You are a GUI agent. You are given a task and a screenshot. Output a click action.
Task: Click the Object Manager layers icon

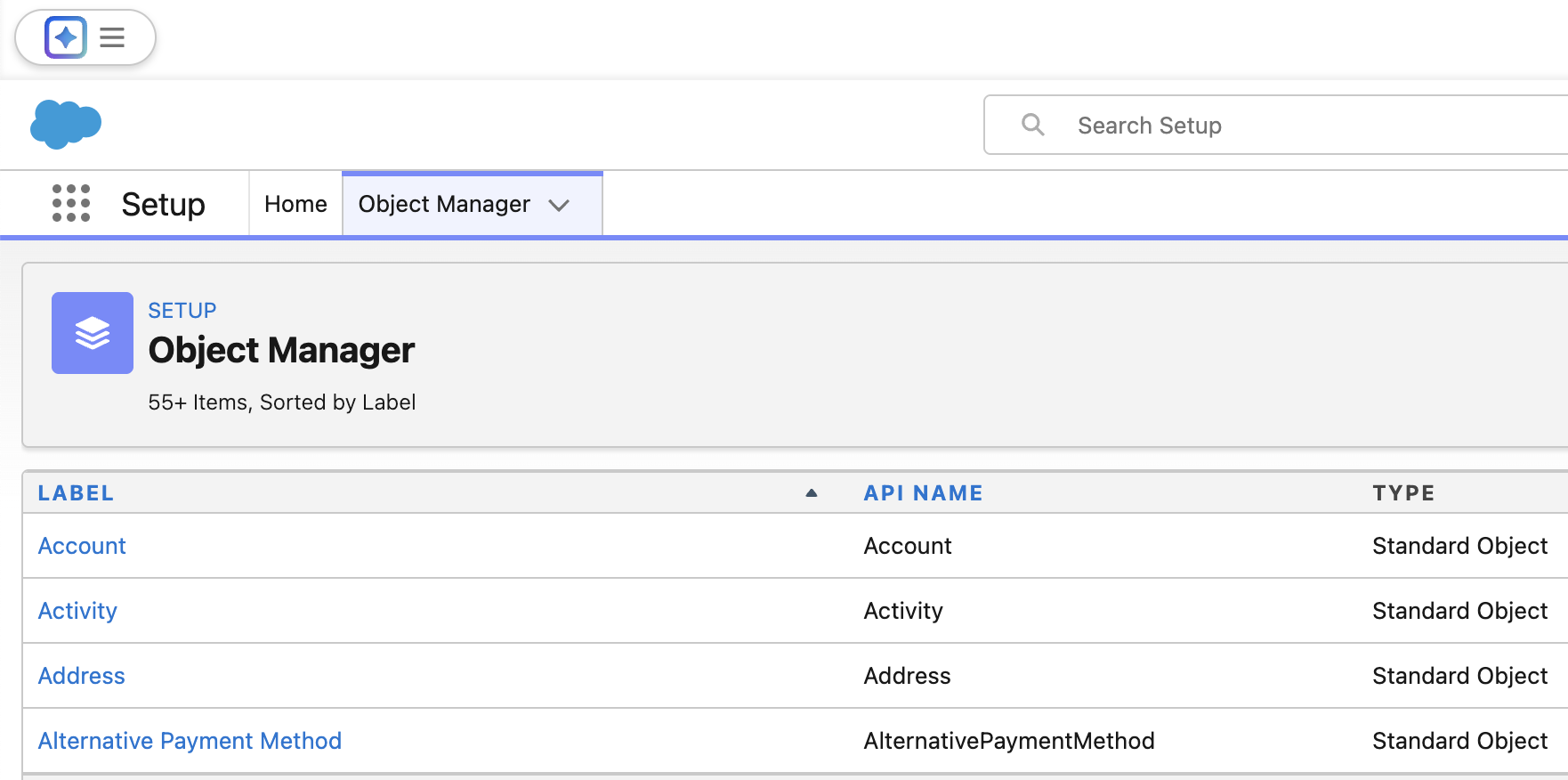93,333
